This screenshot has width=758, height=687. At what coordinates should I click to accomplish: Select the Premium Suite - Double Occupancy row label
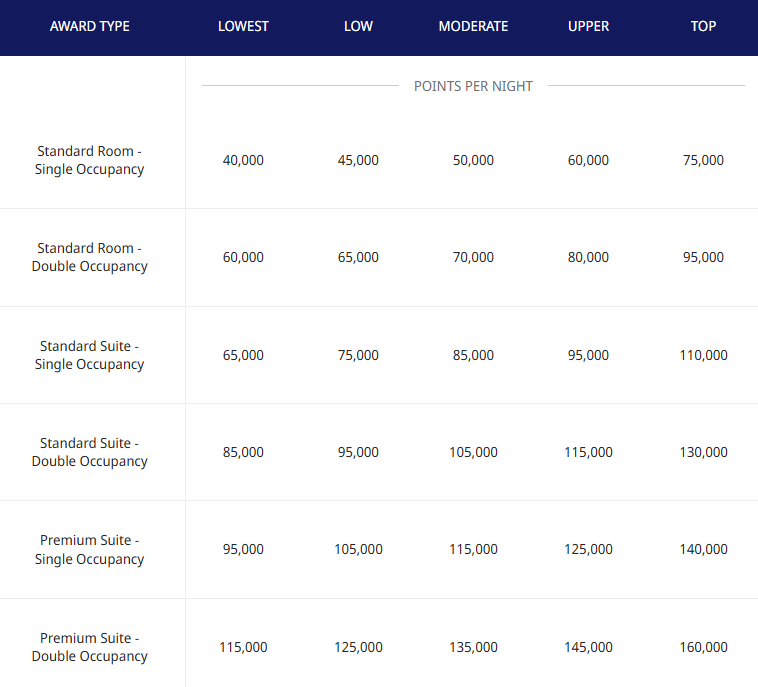[89, 647]
